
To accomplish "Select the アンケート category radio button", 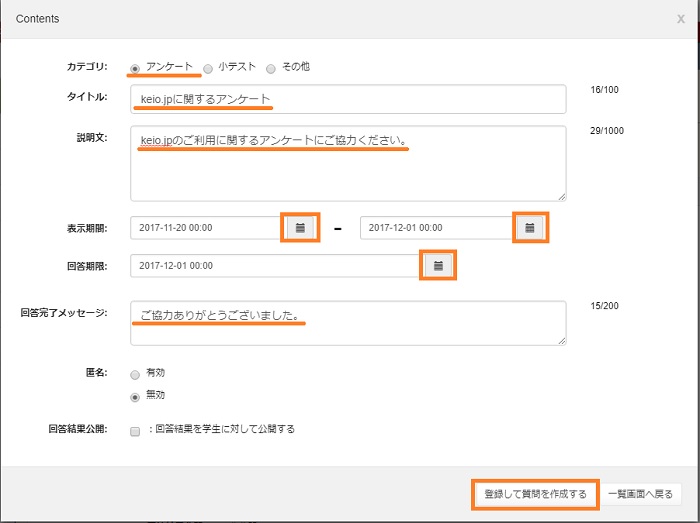I will click(x=135, y=68).
